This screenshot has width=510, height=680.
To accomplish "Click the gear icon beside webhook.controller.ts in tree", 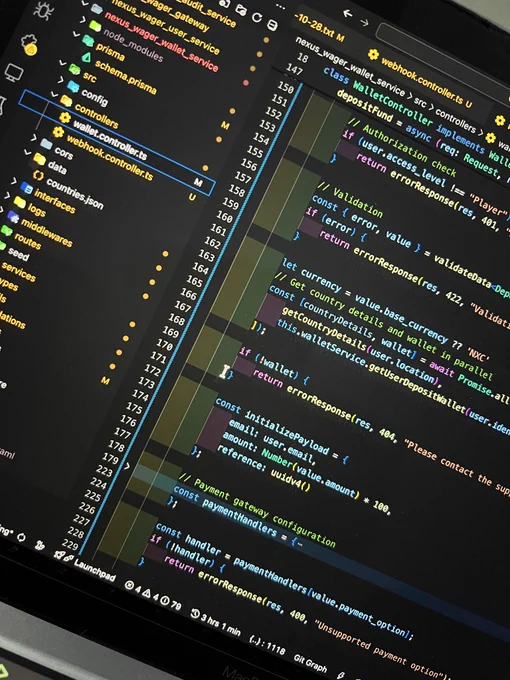I will [58, 132].
